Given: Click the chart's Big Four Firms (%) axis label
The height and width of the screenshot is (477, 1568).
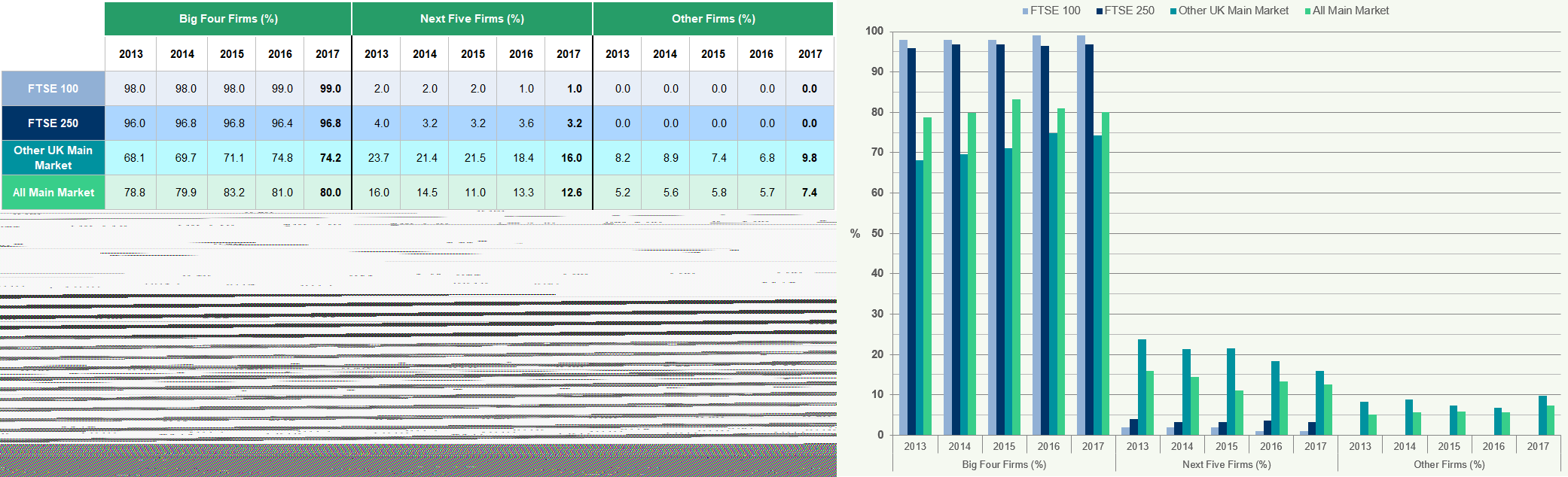Looking at the screenshot, I should (x=1004, y=464).
